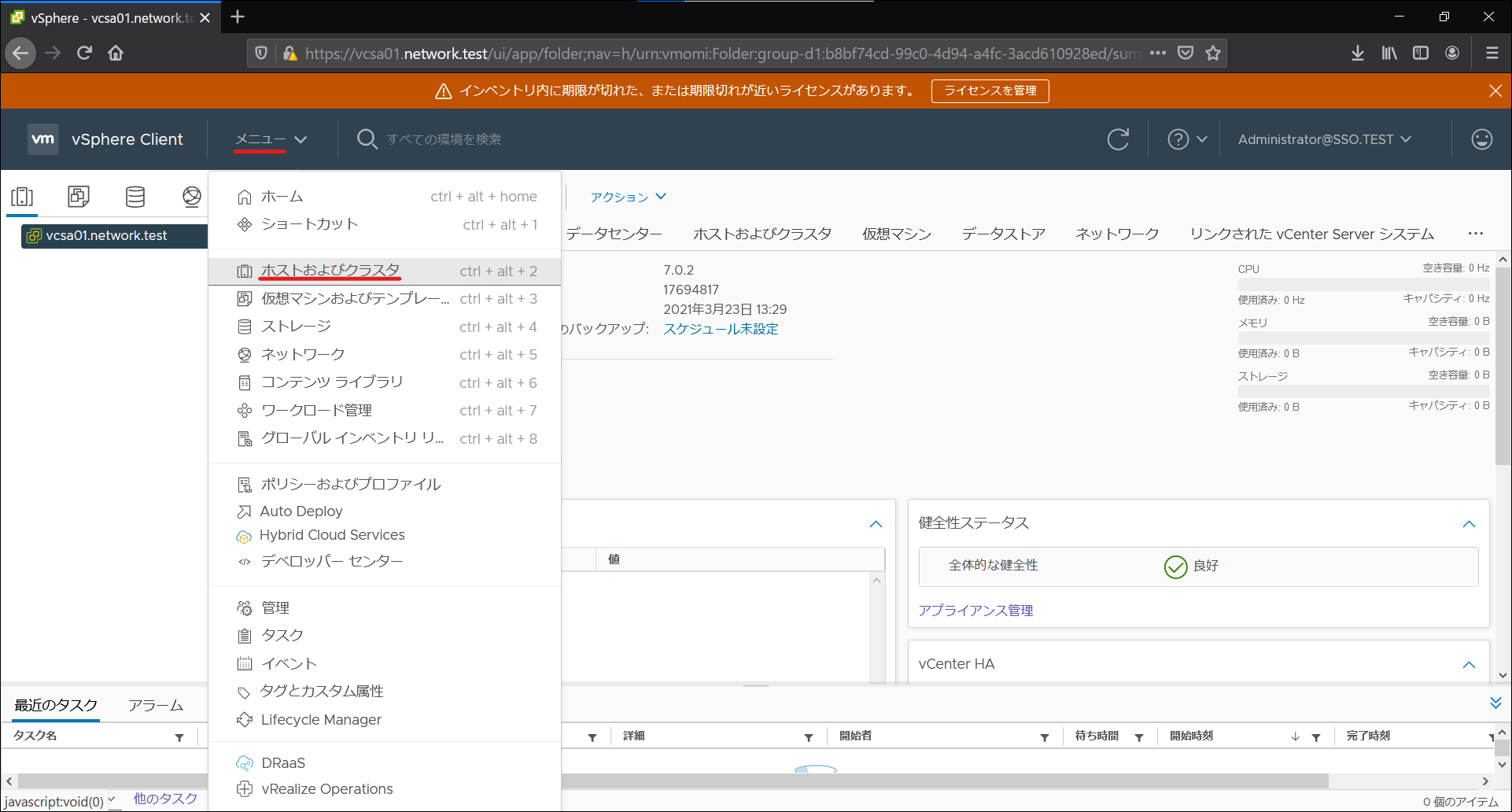Click the vm logo icon
1512x812 pixels.
tap(43, 139)
